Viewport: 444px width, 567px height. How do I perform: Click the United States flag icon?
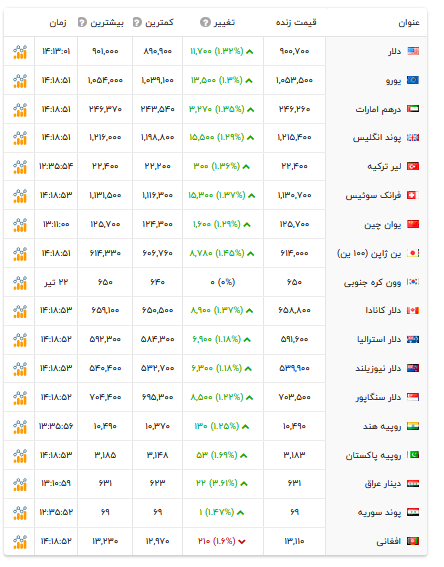coord(413,51)
